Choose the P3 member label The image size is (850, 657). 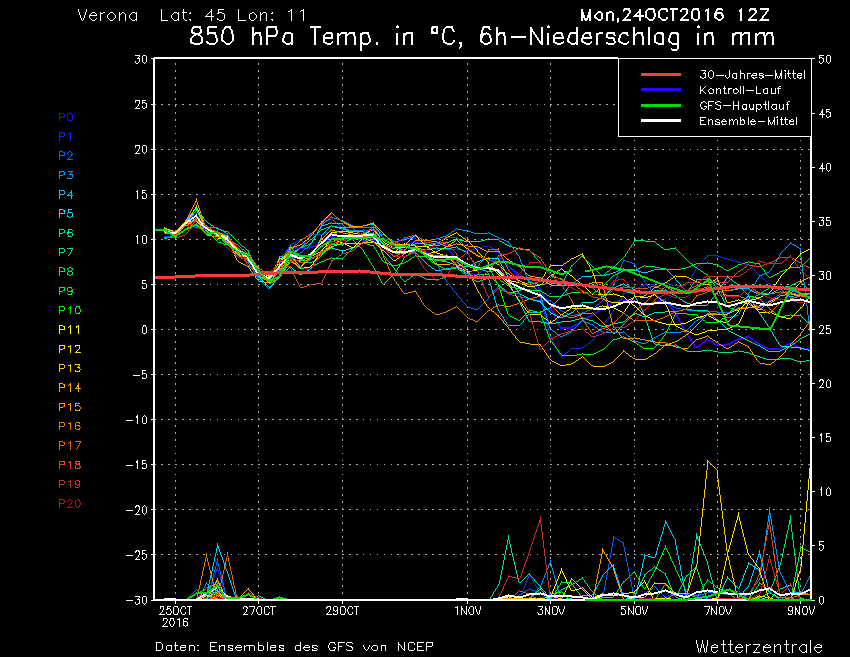point(66,175)
